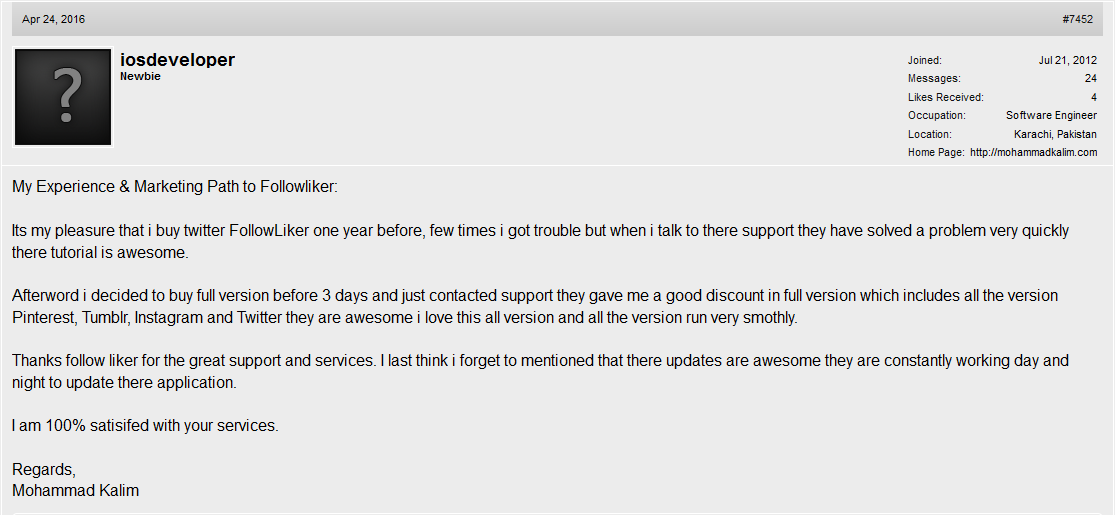Click the Mohammad Kalim signature text
Image resolution: width=1115 pixels, height=515 pixels.
[75, 491]
